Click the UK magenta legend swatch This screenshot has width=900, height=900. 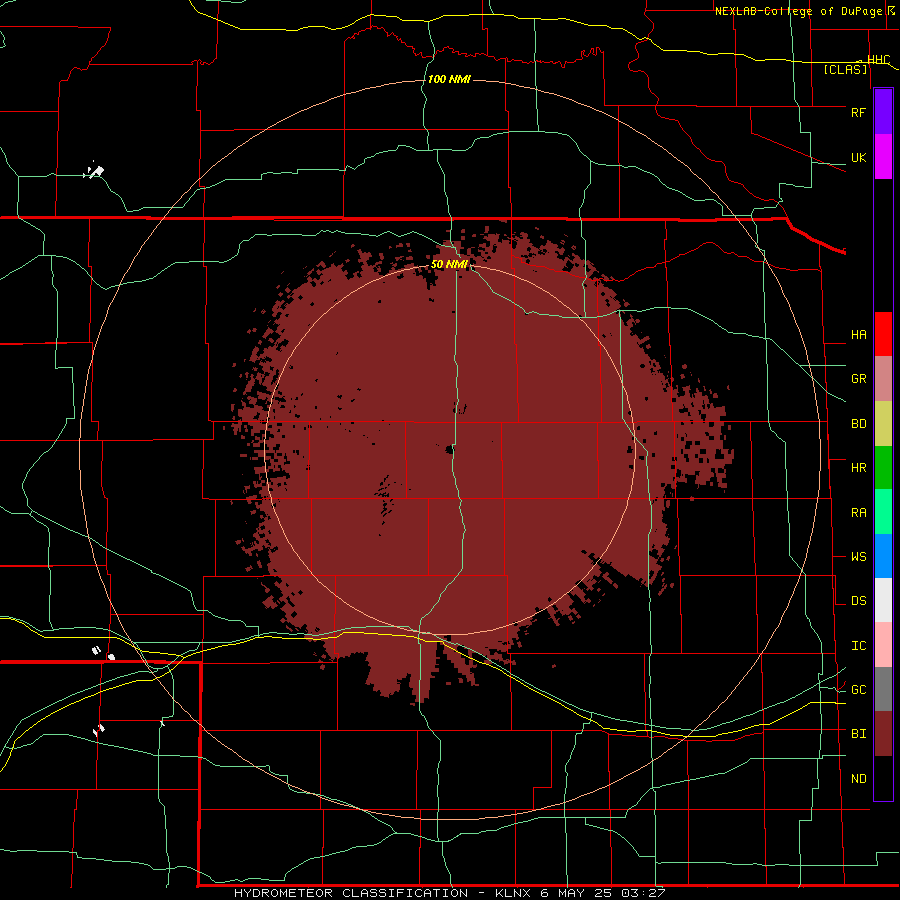[x=883, y=157]
